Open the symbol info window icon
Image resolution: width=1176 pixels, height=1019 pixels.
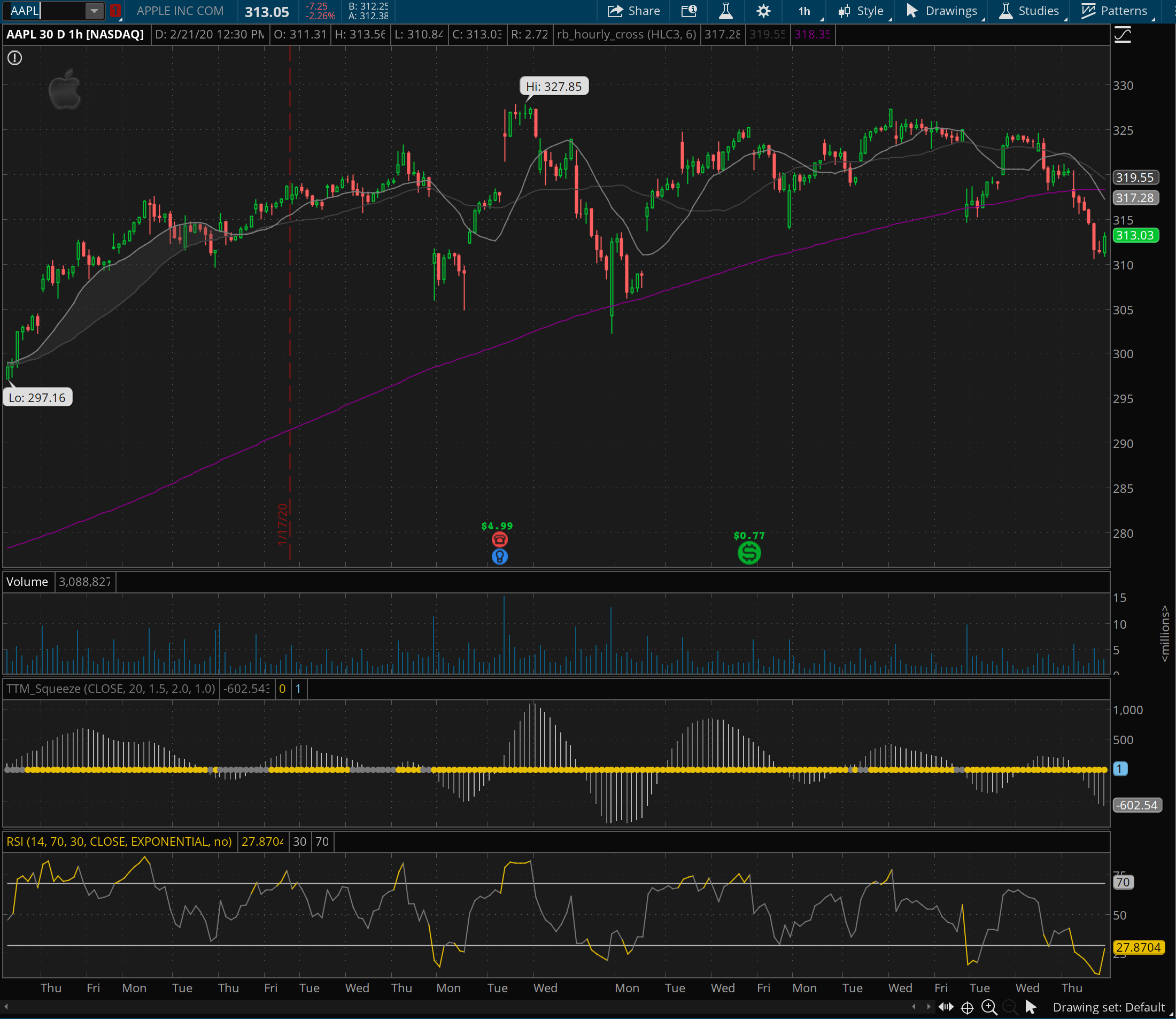(689, 11)
